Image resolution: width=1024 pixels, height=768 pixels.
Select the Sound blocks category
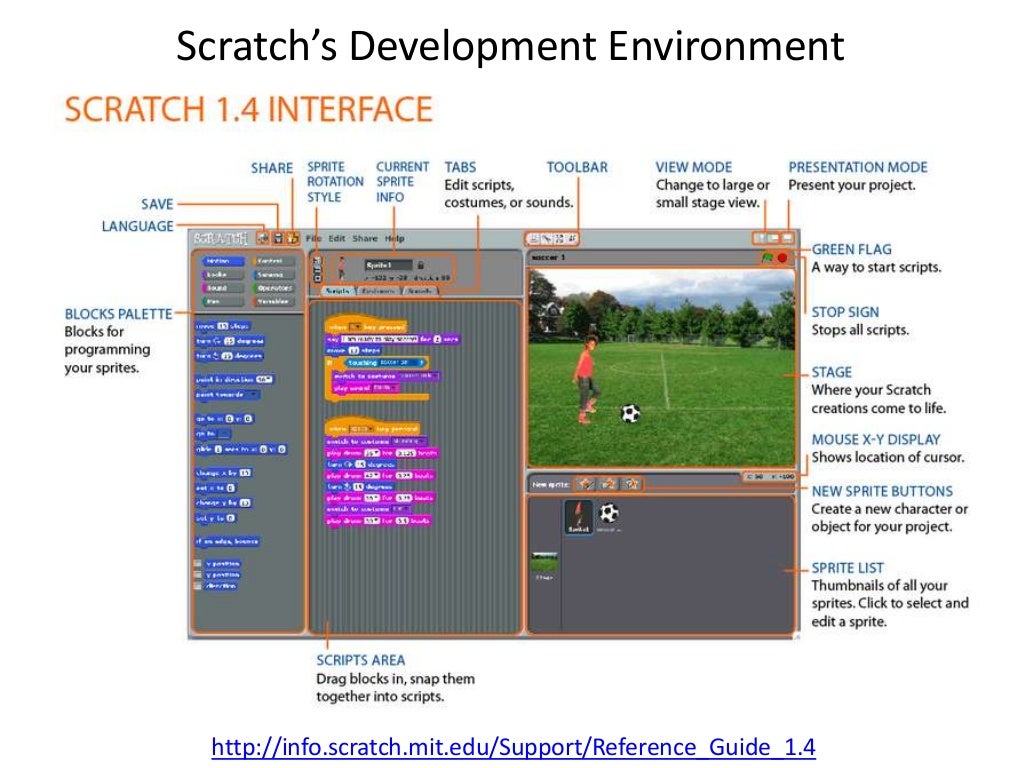point(223,288)
